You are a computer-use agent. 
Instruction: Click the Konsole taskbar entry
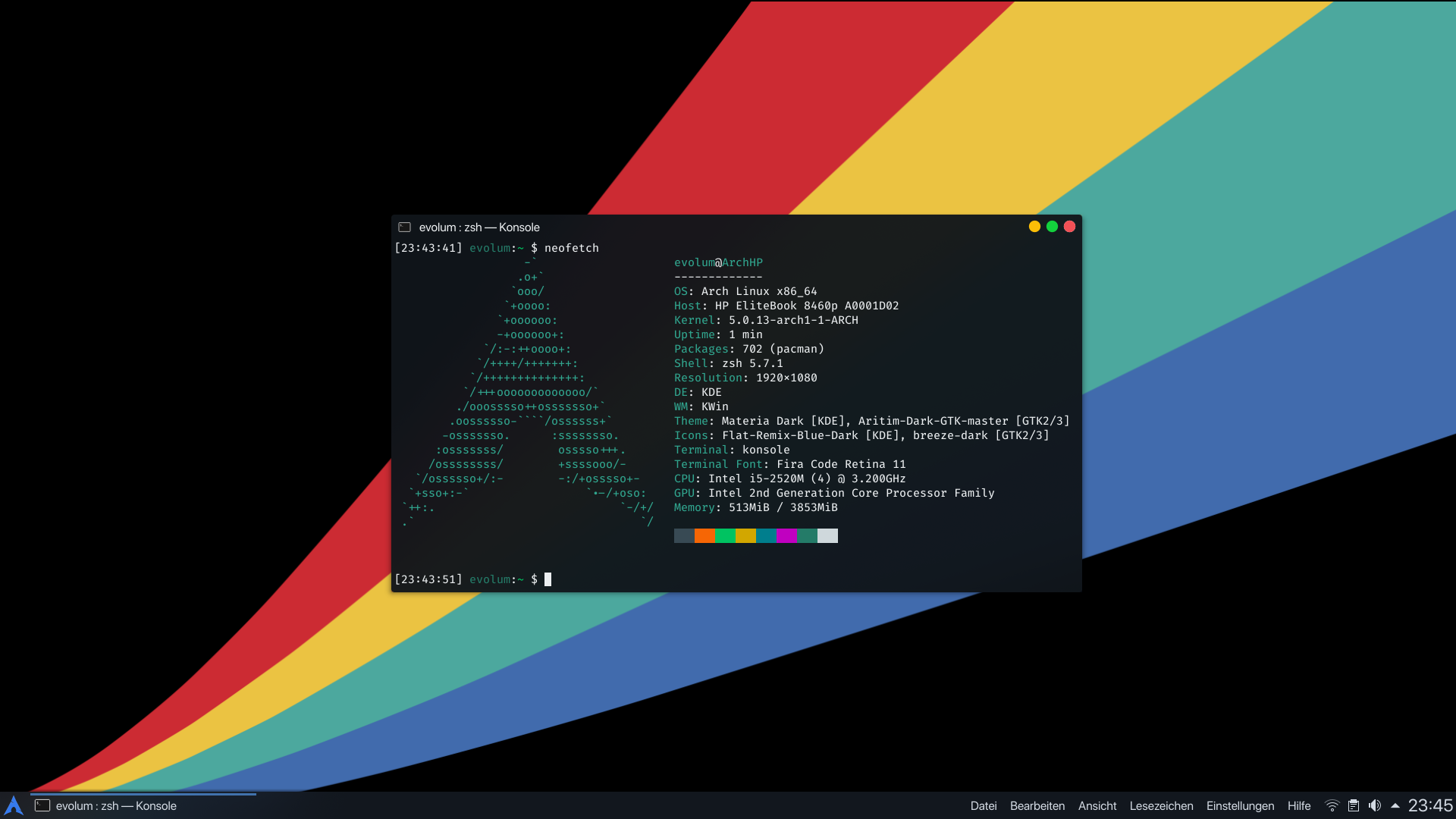tap(143, 805)
